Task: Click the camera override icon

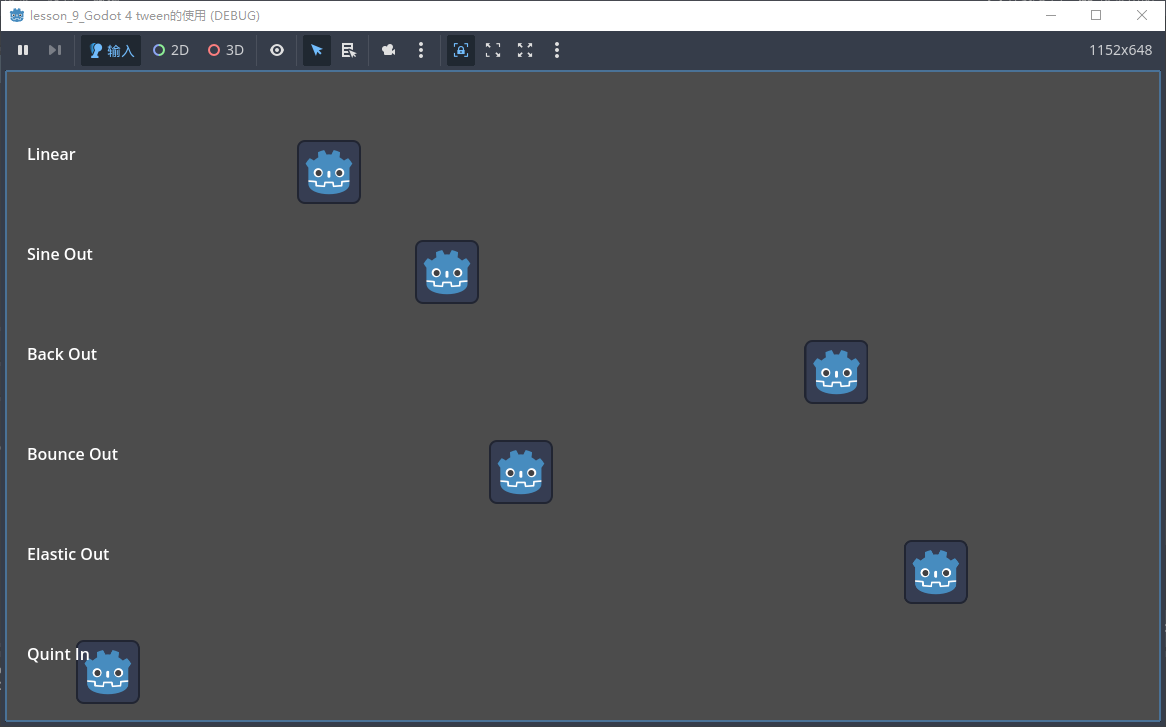Action: [389, 50]
